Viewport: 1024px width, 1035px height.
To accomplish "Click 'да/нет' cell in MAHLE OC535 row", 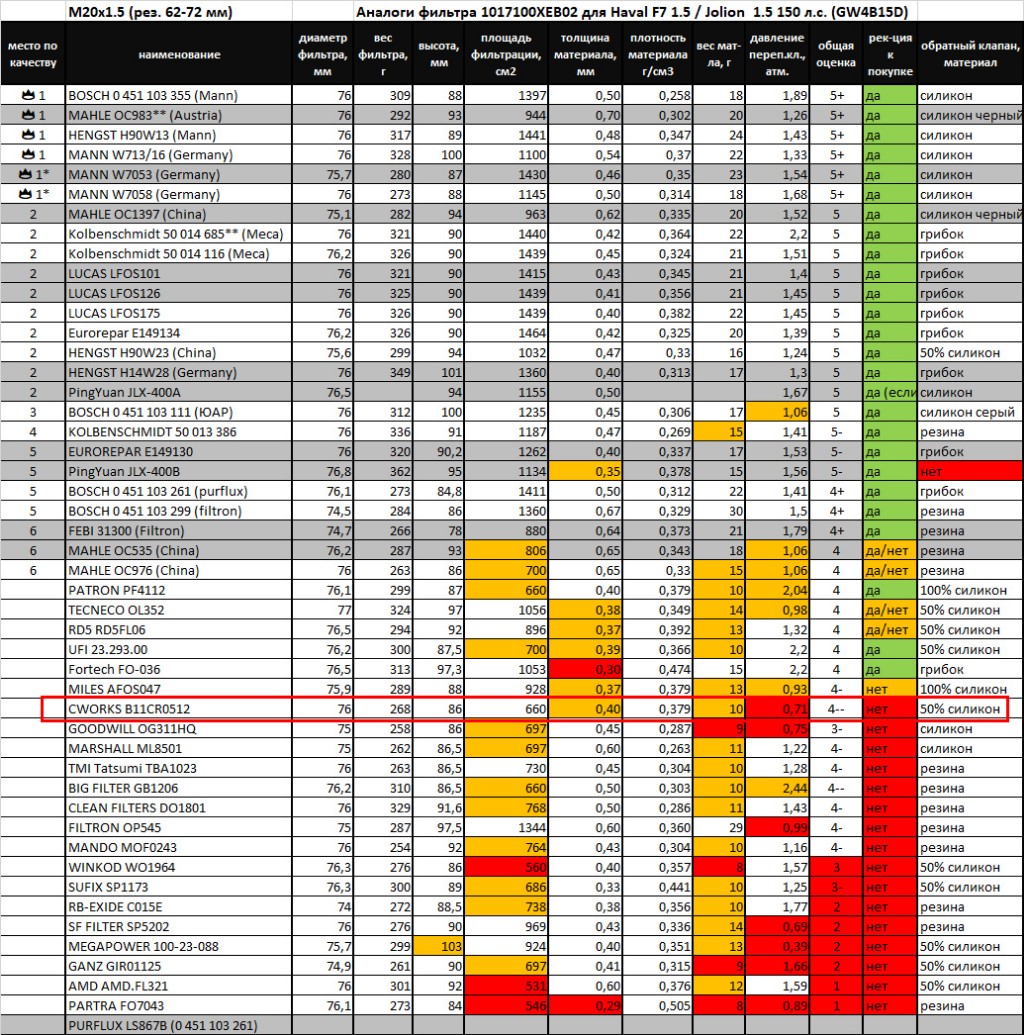I will tap(889, 551).
